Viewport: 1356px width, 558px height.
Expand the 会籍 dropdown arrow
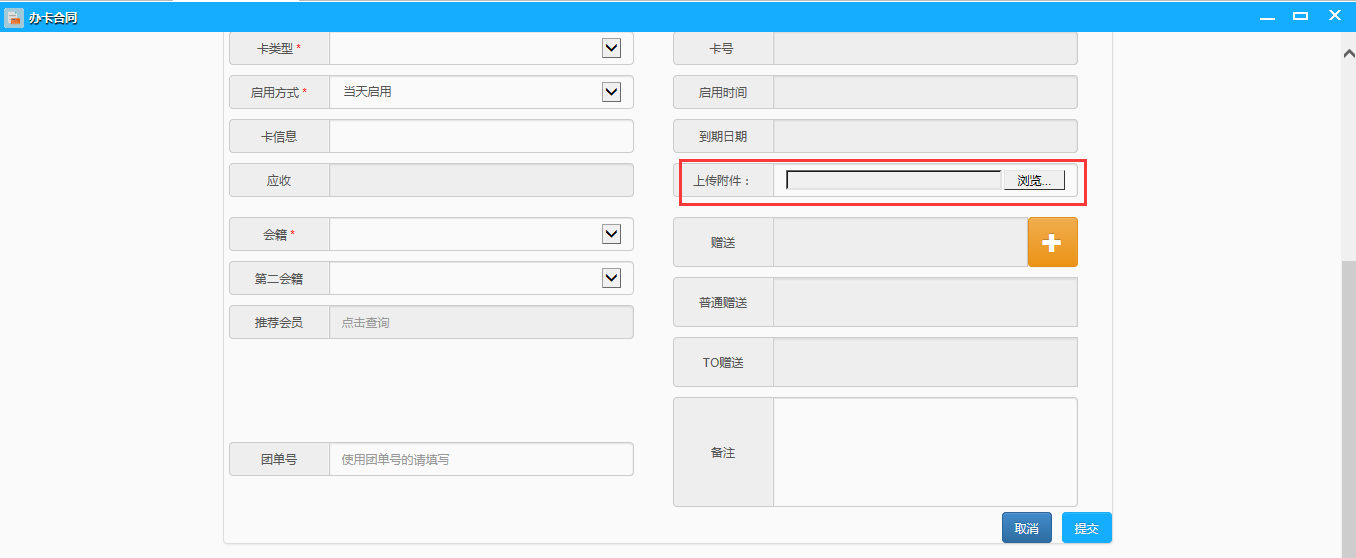click(x=611, y=233)
